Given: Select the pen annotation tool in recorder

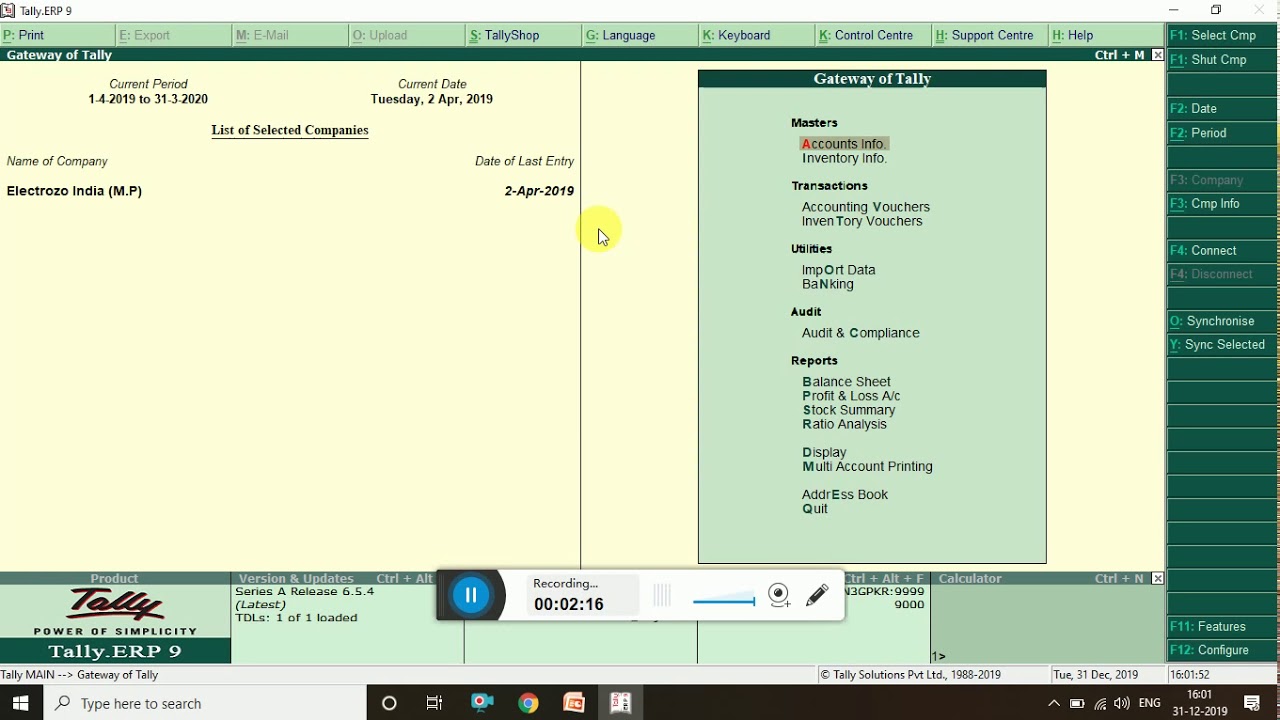Looking at the screenshot, I should (x=817, y=596).
